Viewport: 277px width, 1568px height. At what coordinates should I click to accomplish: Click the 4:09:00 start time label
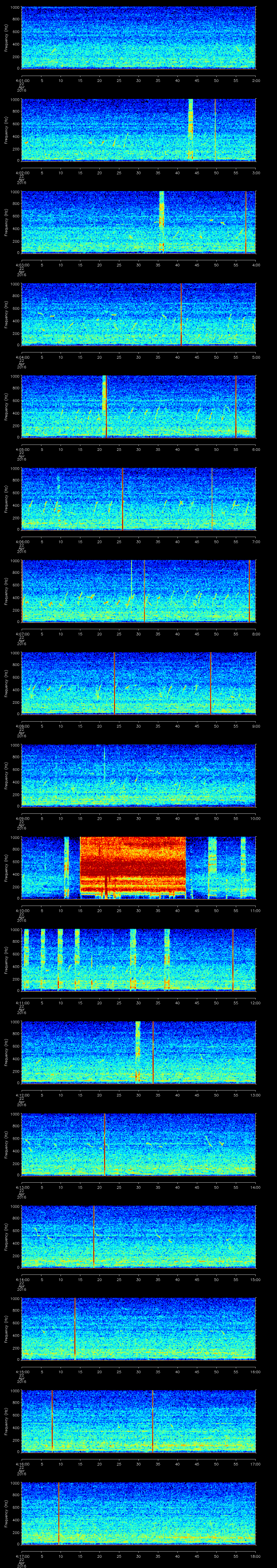point(22,818)
